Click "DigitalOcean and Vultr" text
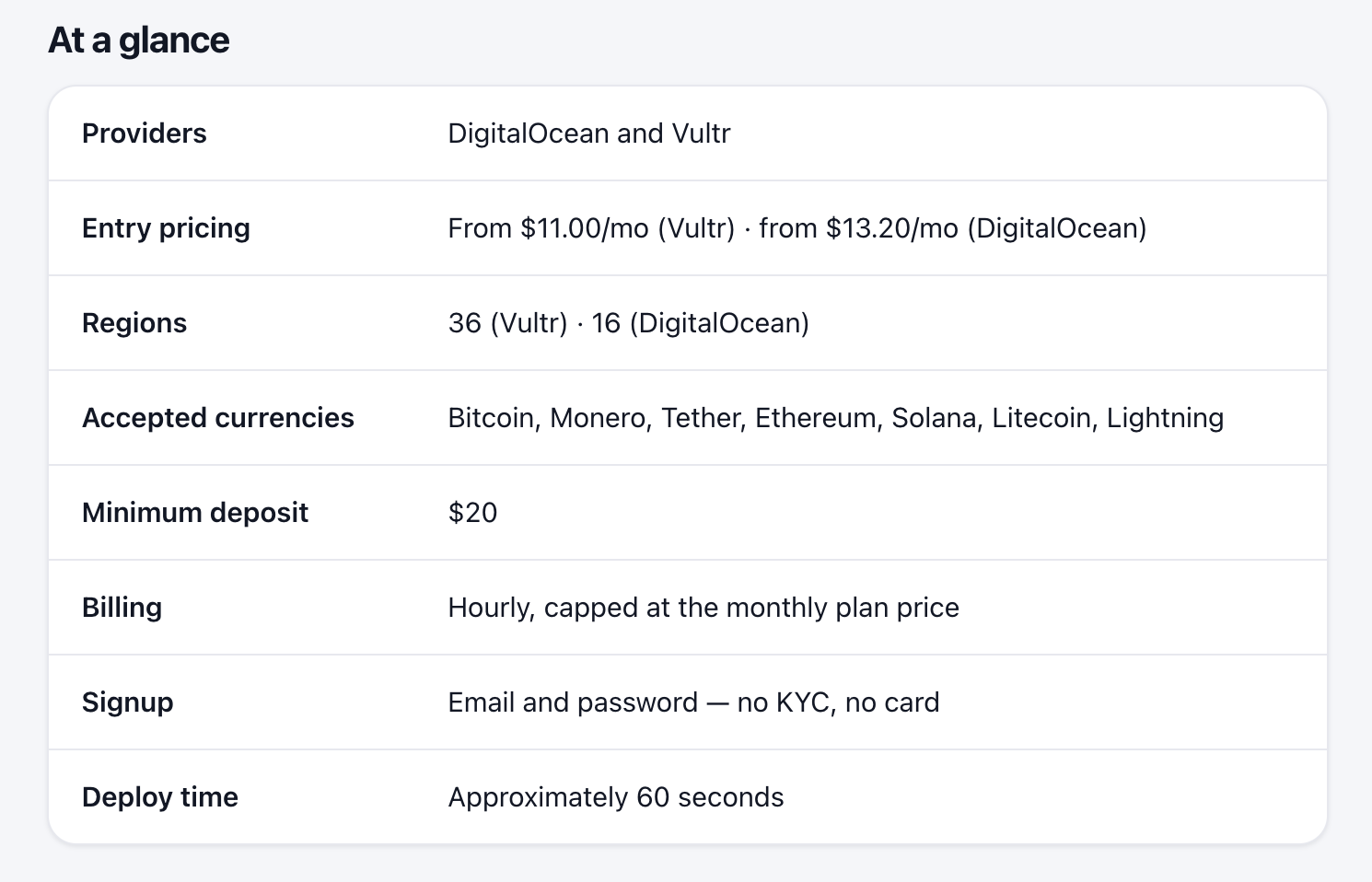The image size is (1372, 882). click(x=588, y=133)
